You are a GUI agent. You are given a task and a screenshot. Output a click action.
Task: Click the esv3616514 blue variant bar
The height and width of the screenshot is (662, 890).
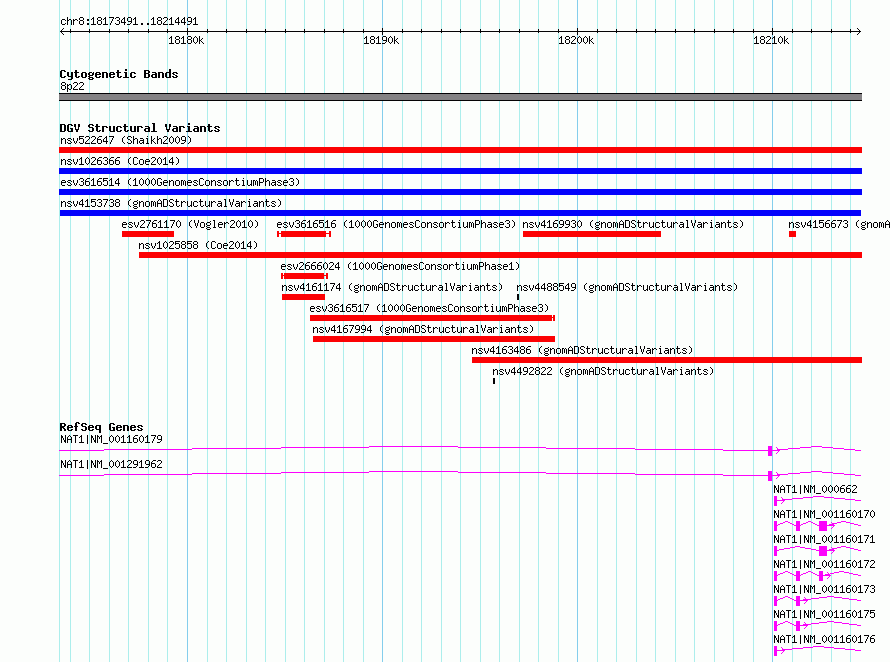460,192
